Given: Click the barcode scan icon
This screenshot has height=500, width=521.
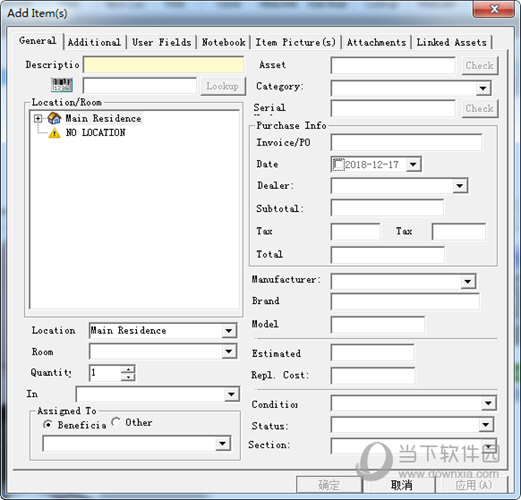Looking at the screenshot, I should [62, 85].
